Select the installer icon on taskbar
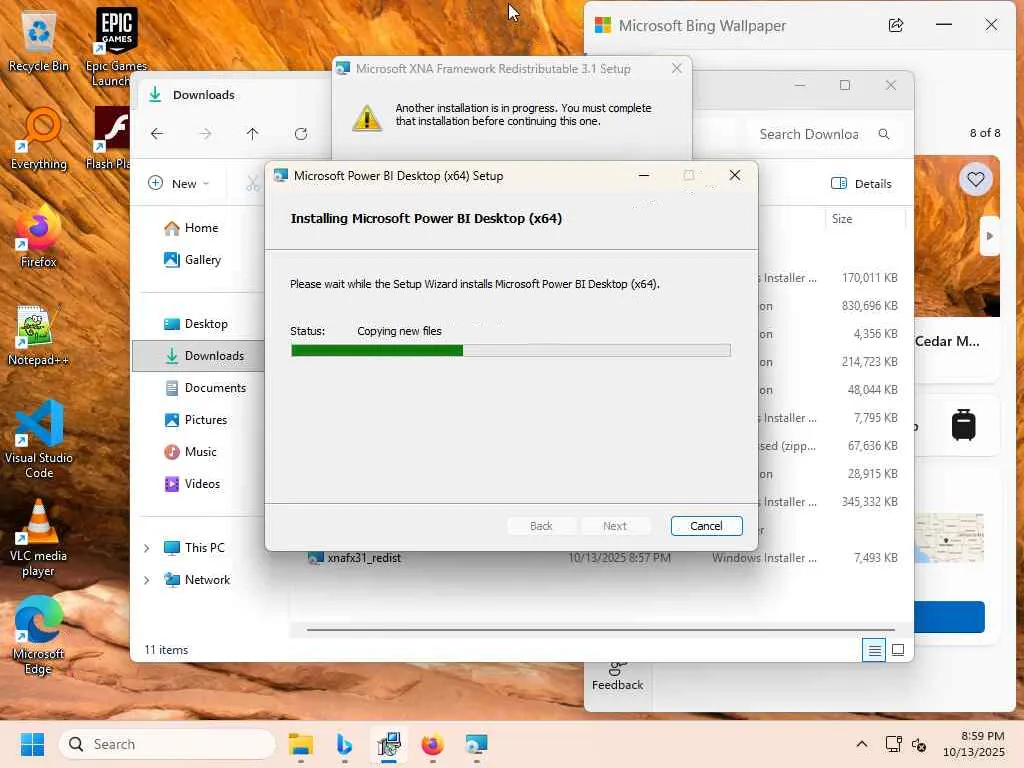 [x=389, y=744]
